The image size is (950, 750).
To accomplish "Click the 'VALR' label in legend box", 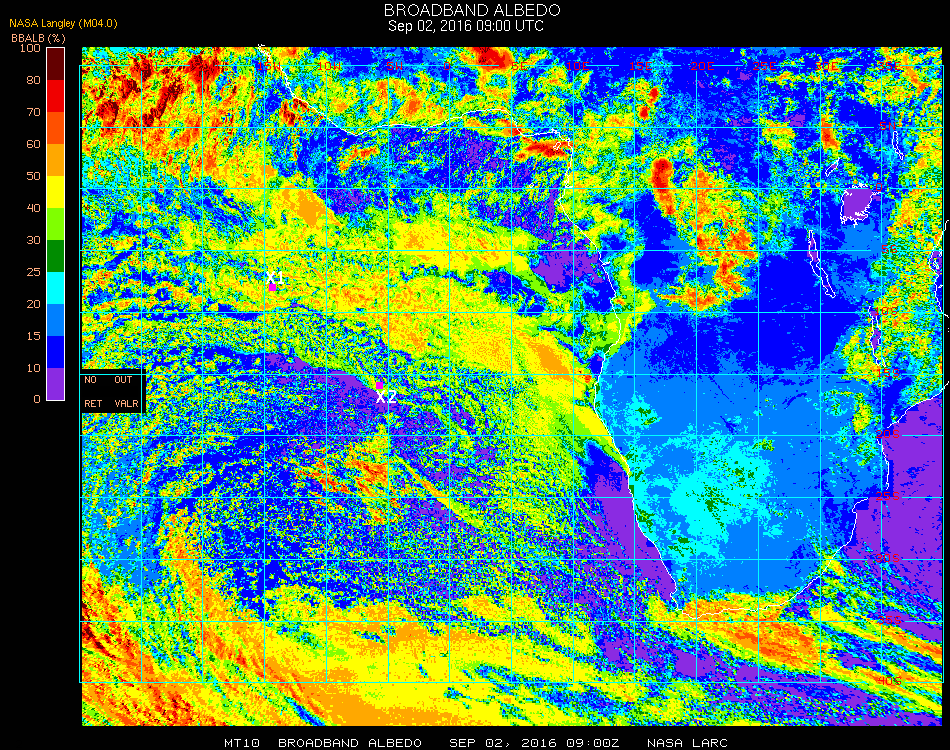I will (x=126, y=403).
